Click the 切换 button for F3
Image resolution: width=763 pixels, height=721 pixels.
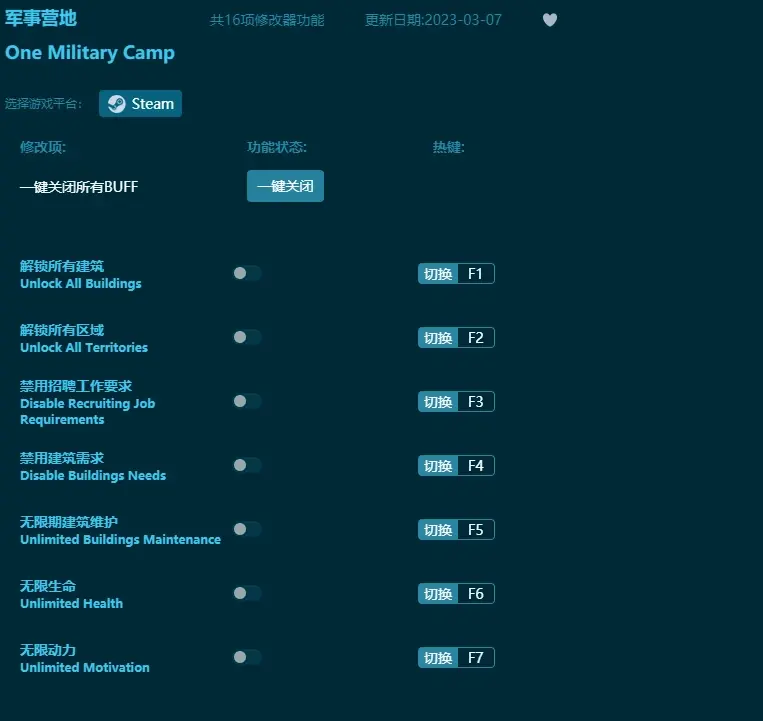pos(438,401)
